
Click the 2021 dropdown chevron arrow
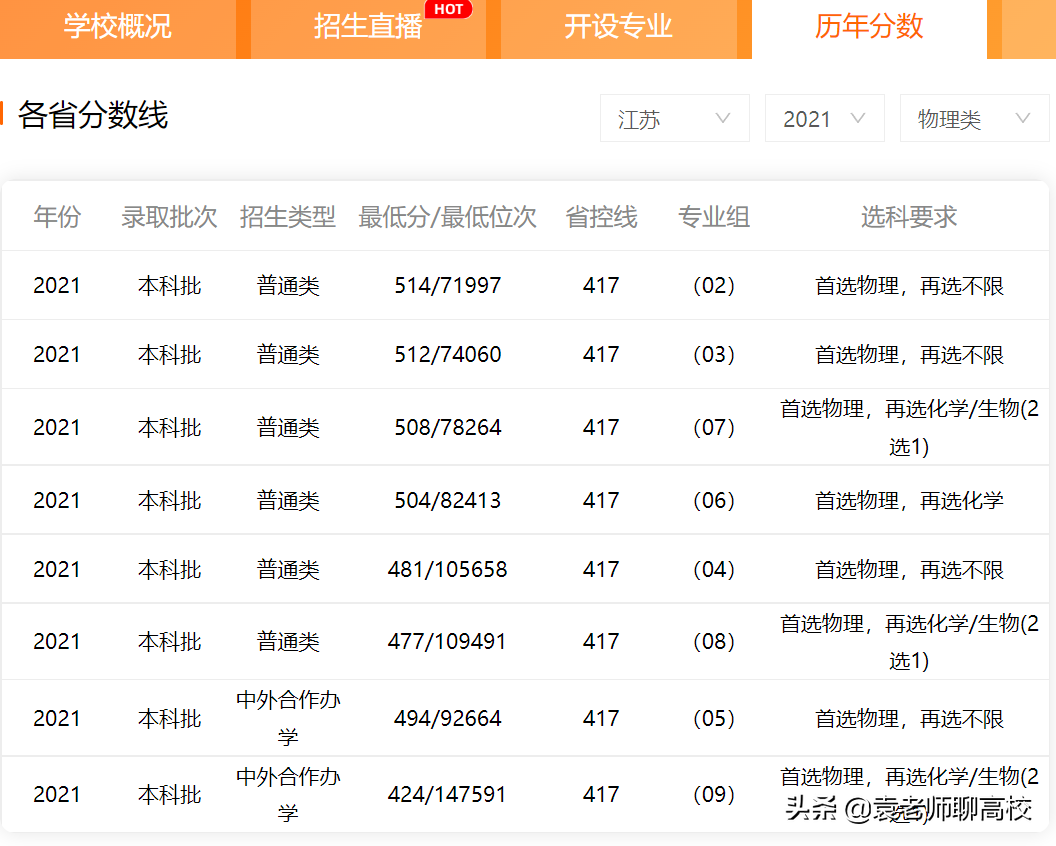tap(858, 117)
